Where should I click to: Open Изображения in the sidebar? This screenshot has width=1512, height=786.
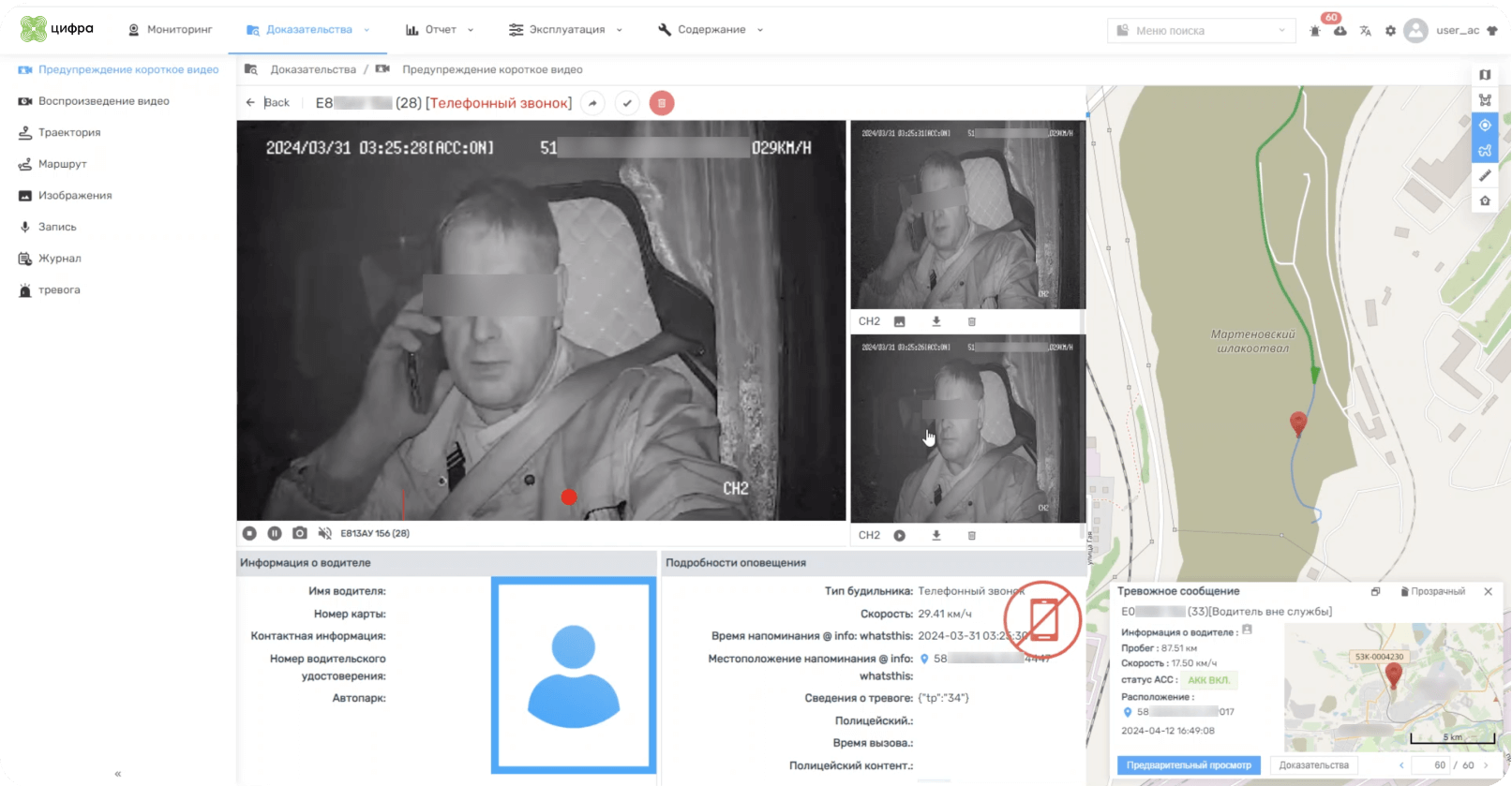66,196
